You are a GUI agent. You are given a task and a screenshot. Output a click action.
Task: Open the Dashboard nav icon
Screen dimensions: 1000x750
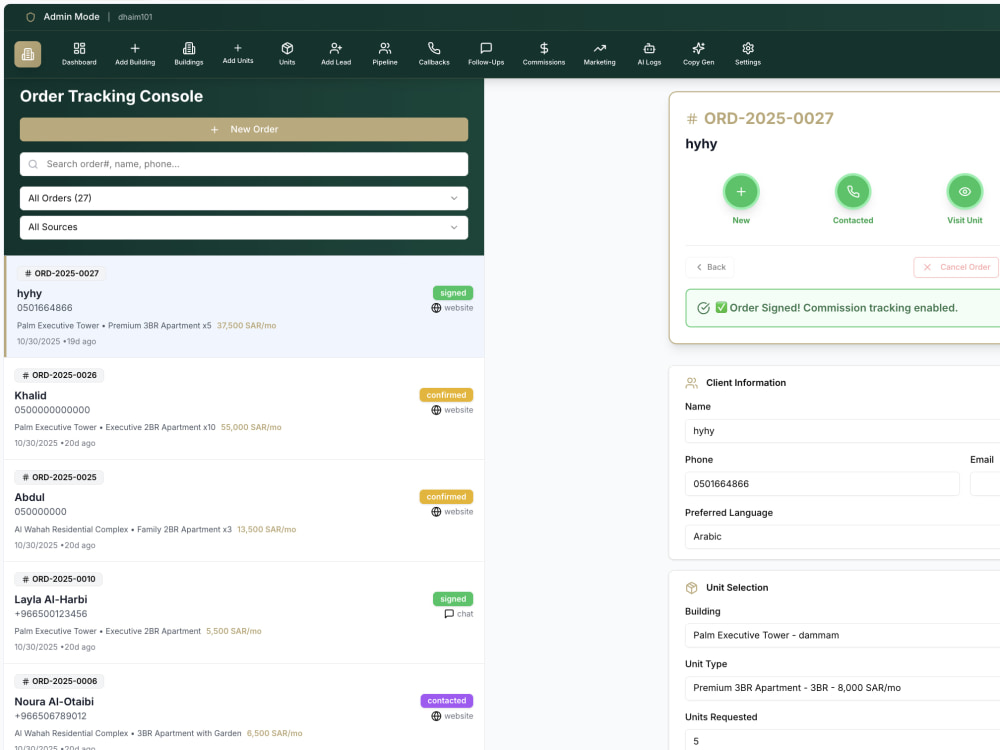pos(79,48)
